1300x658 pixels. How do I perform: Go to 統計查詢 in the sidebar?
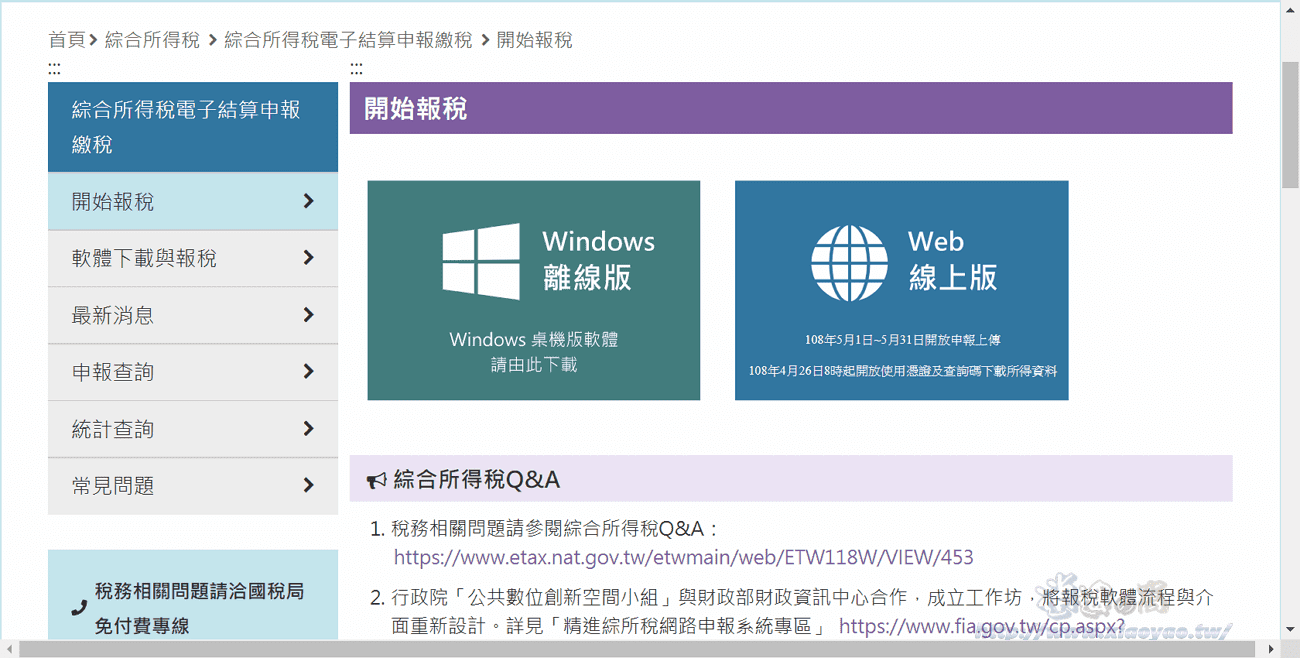click(193, 430)
